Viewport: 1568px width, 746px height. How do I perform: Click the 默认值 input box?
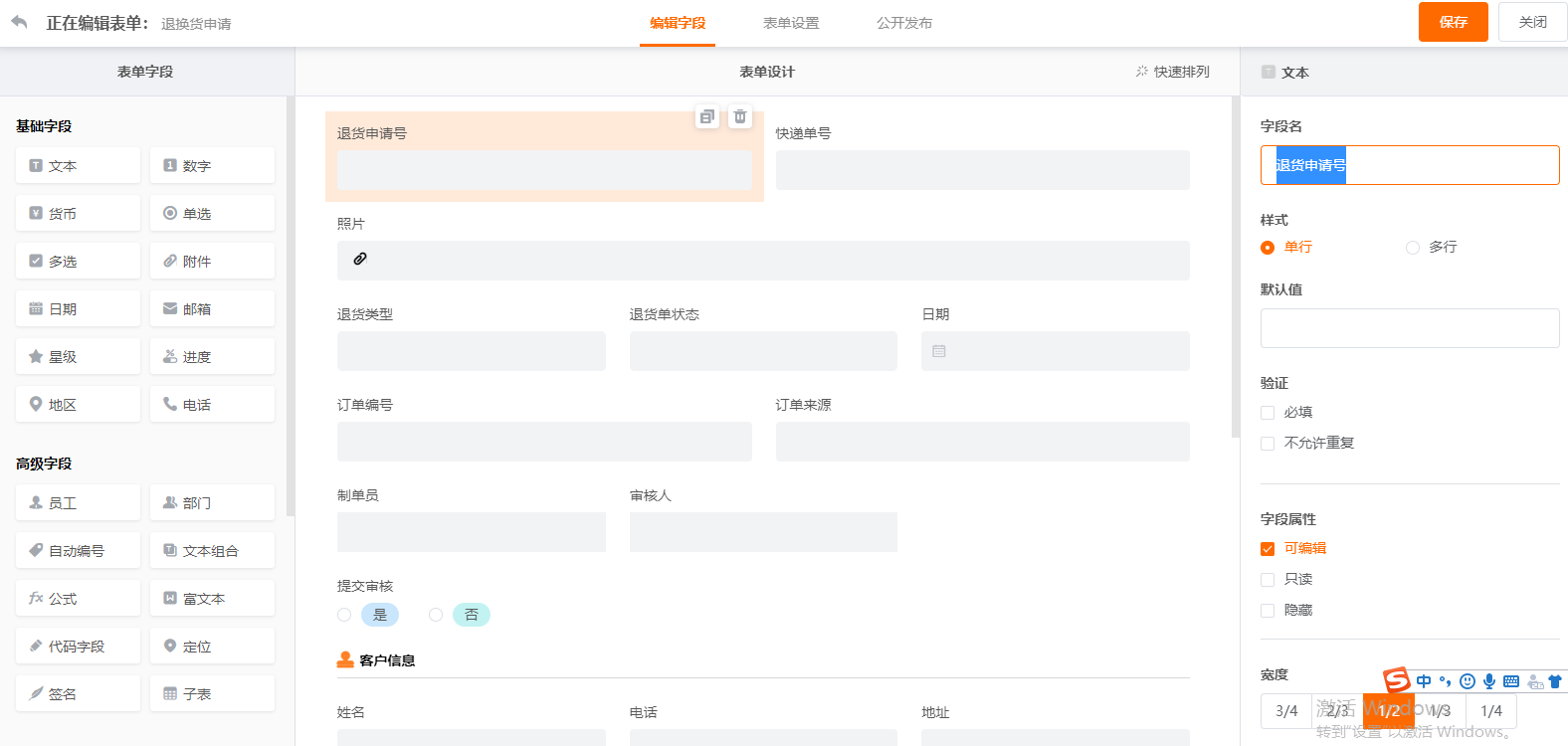(1410, 328)
